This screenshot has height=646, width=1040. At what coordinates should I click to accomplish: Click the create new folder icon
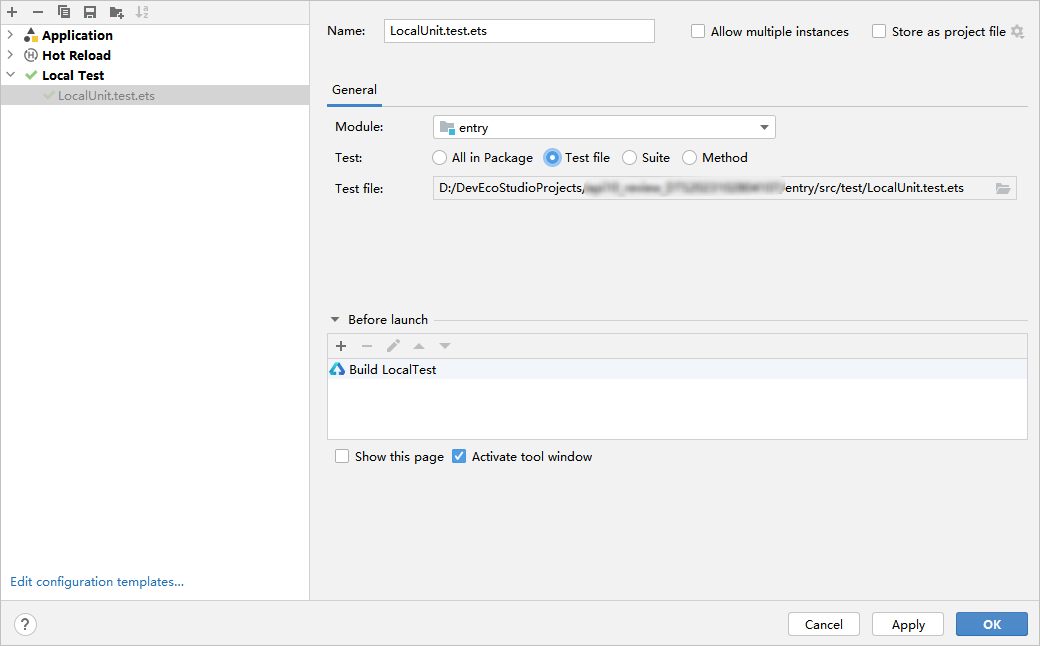[117, 12]
